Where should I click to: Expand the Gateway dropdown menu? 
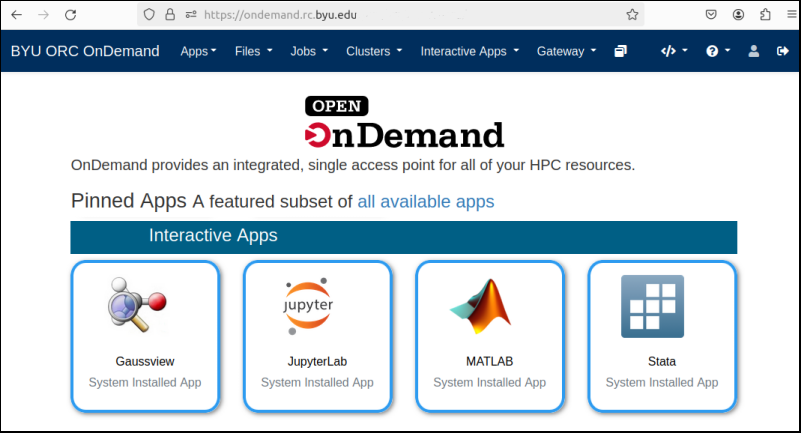coord(567,51)
